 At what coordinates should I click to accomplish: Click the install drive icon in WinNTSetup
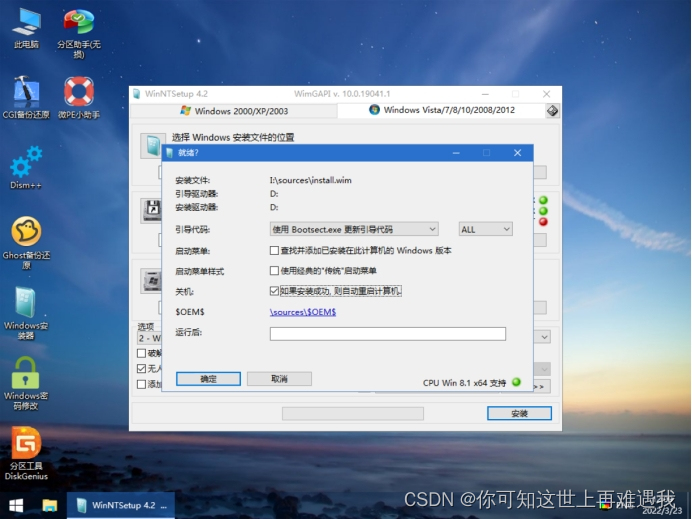[151, 281]
